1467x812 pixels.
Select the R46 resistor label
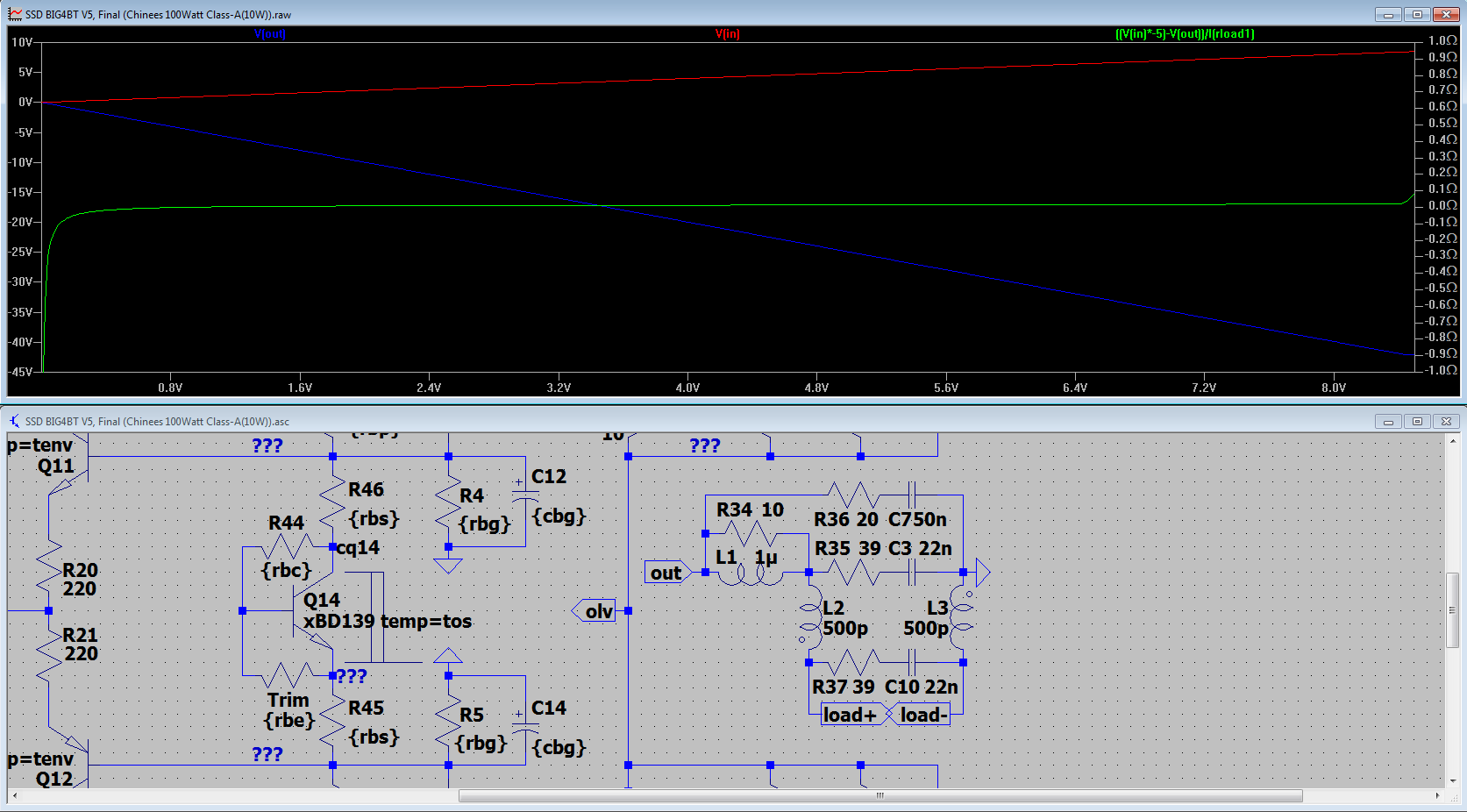[366, 489]
